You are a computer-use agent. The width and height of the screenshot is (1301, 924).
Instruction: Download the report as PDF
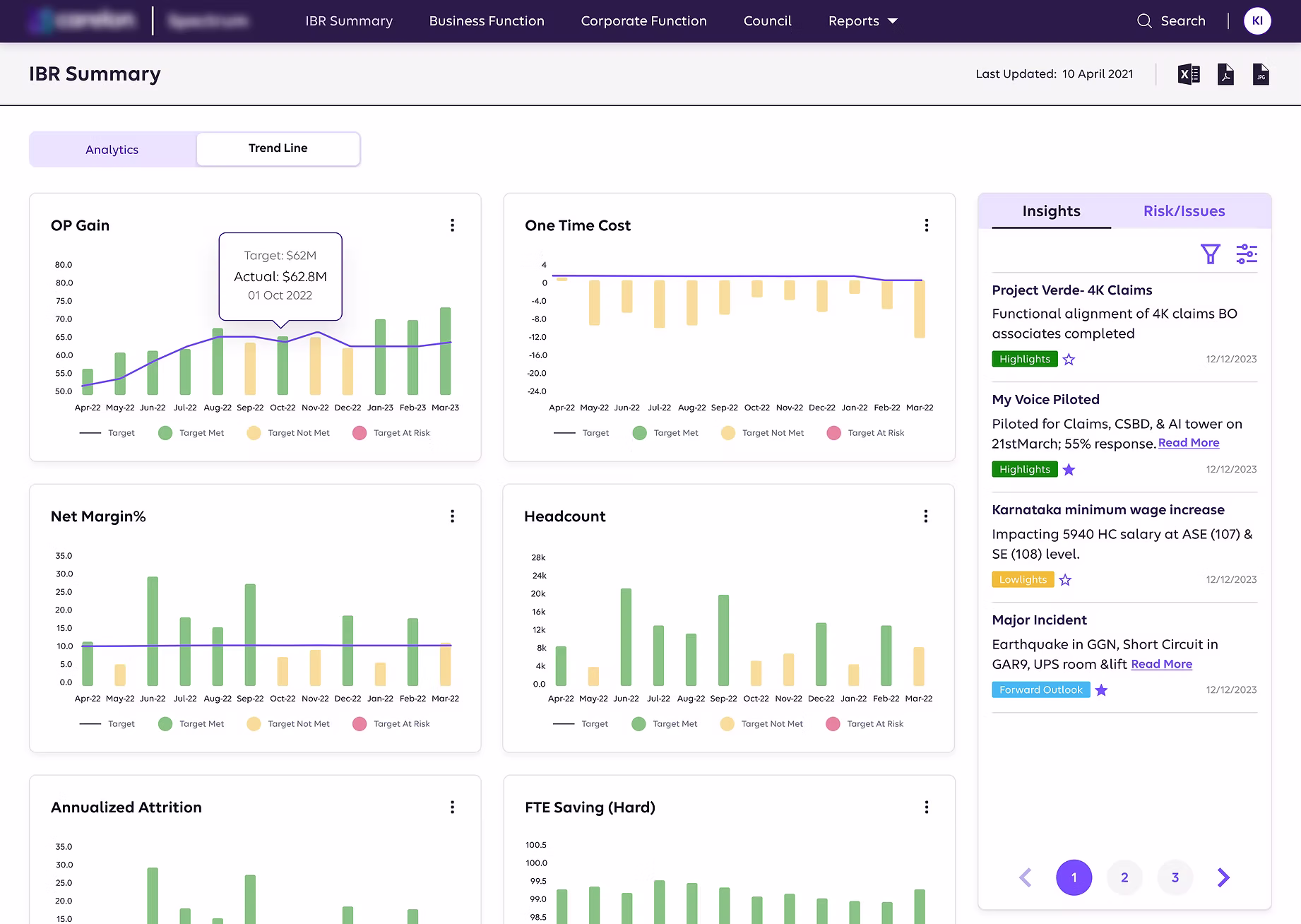1225,74
